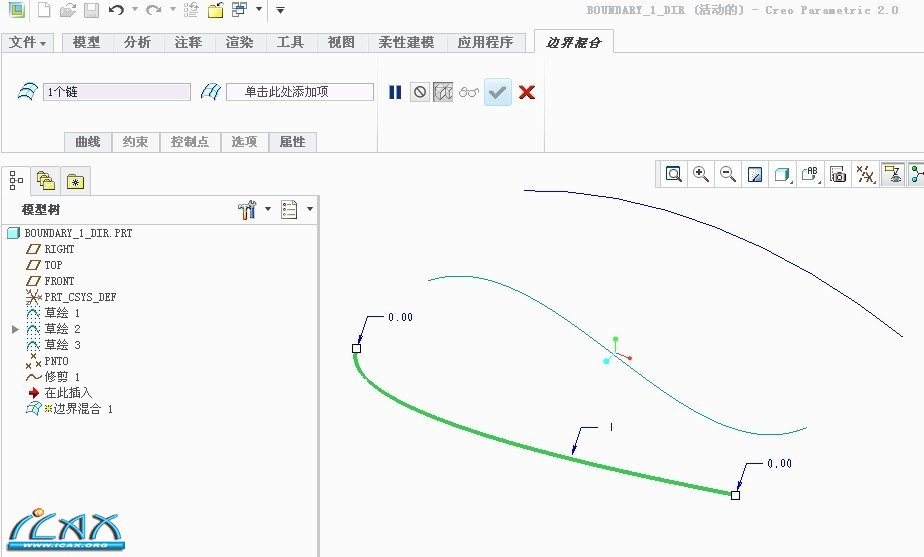Switch to the 工具 ribbon tab
Viewport: 924px width, 557px height.
290,42
